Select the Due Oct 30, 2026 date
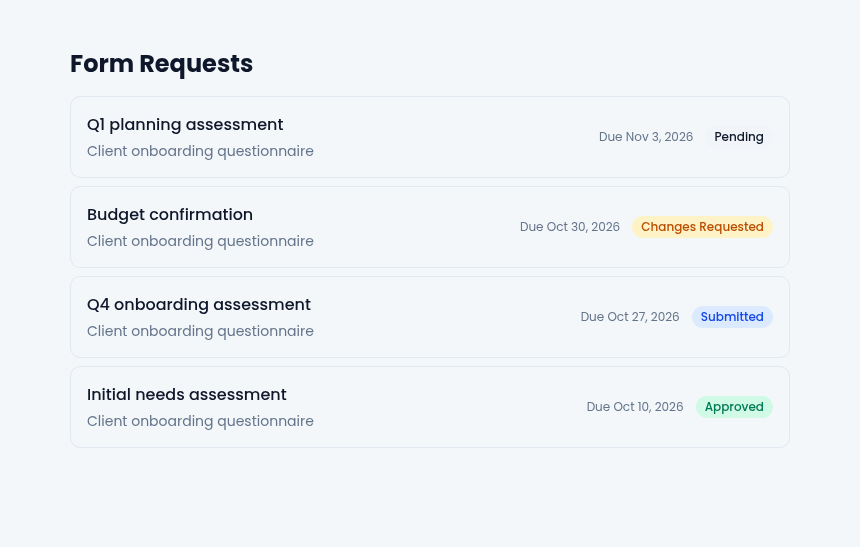The height and width of the screenshot is (547, 860). [569, 227]
